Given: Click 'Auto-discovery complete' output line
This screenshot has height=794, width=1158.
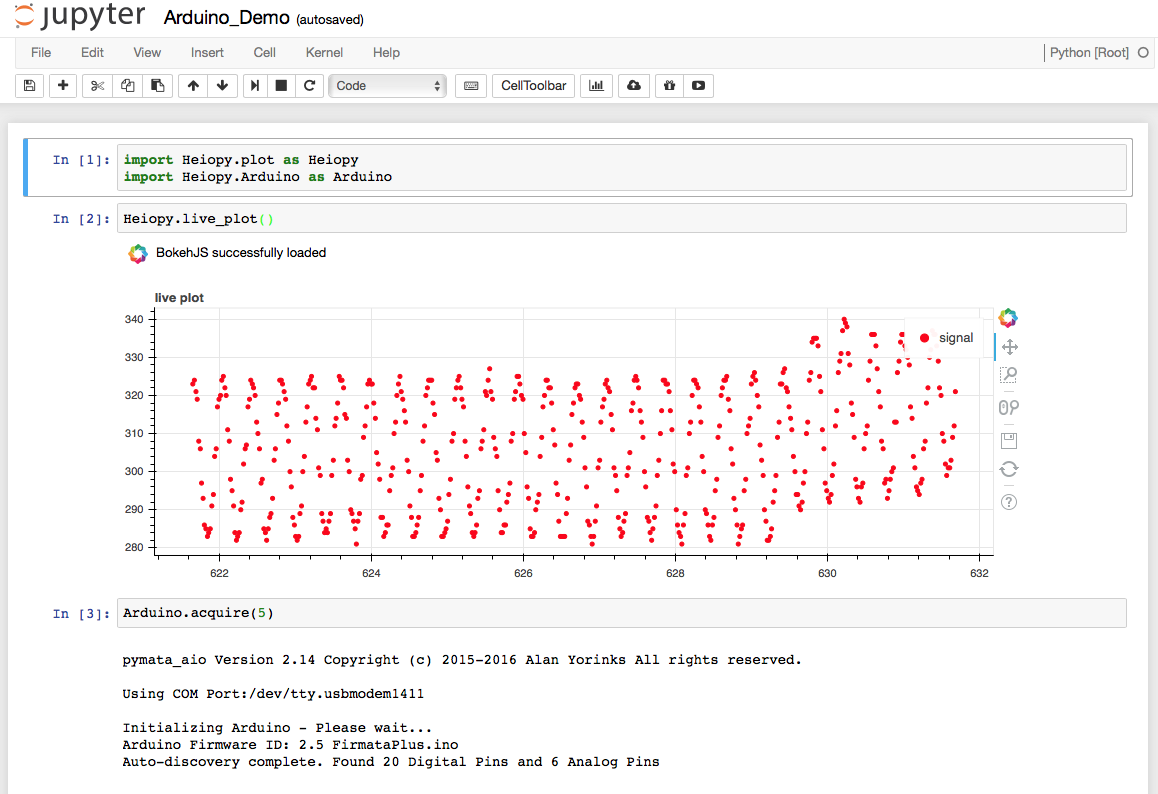Looking at the screenshot, I should (x=391, y=762).
